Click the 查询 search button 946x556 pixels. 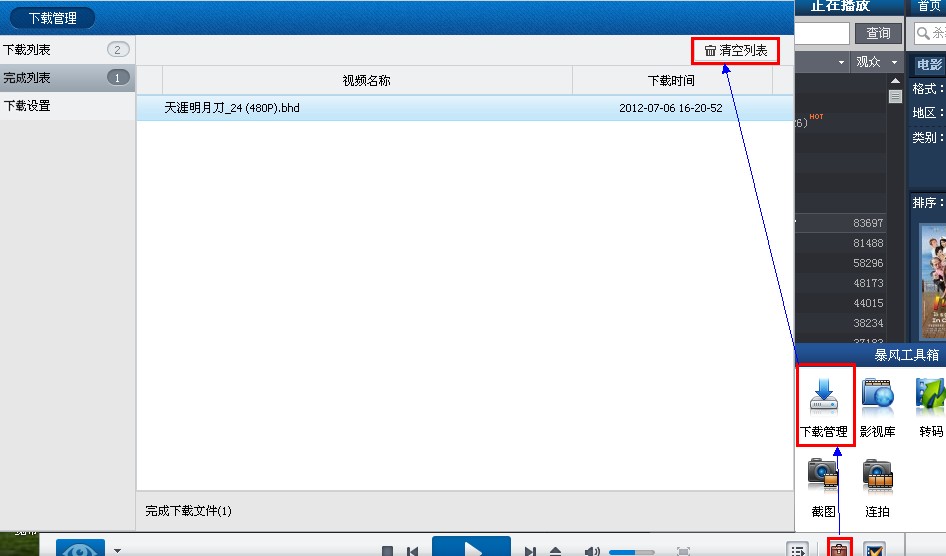click(878, 33)
